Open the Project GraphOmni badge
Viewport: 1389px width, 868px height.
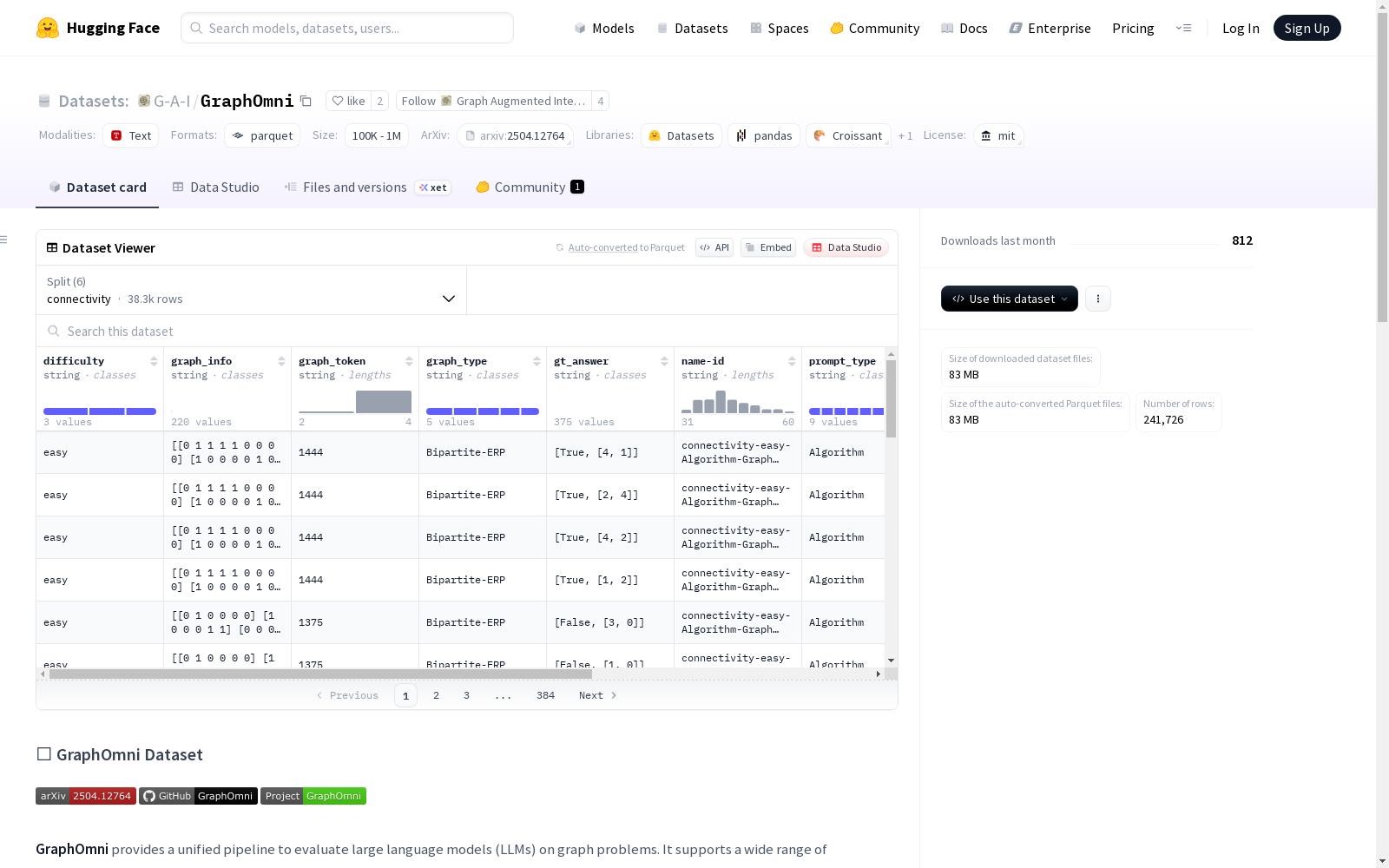coord(313,796)
